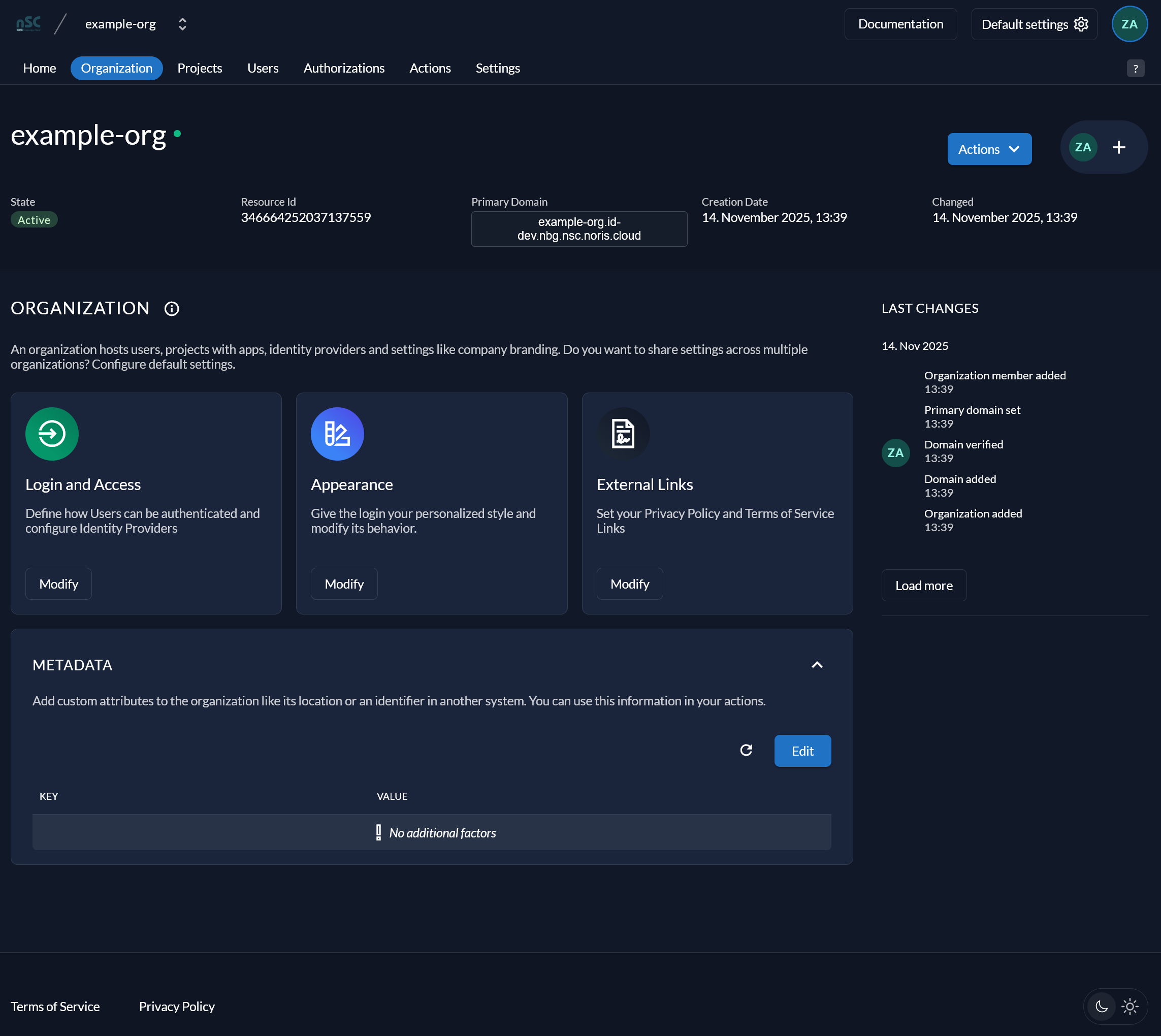1161x1036 pixels.
Task: Click the ZA avatar in Last Changes
Action: point(896,453)
